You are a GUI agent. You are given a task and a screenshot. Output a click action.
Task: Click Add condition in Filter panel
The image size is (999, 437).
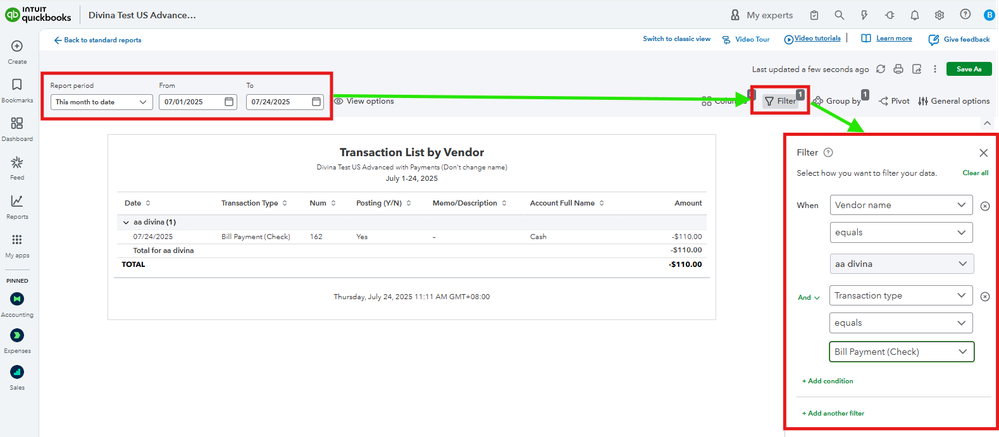(828, 381)
